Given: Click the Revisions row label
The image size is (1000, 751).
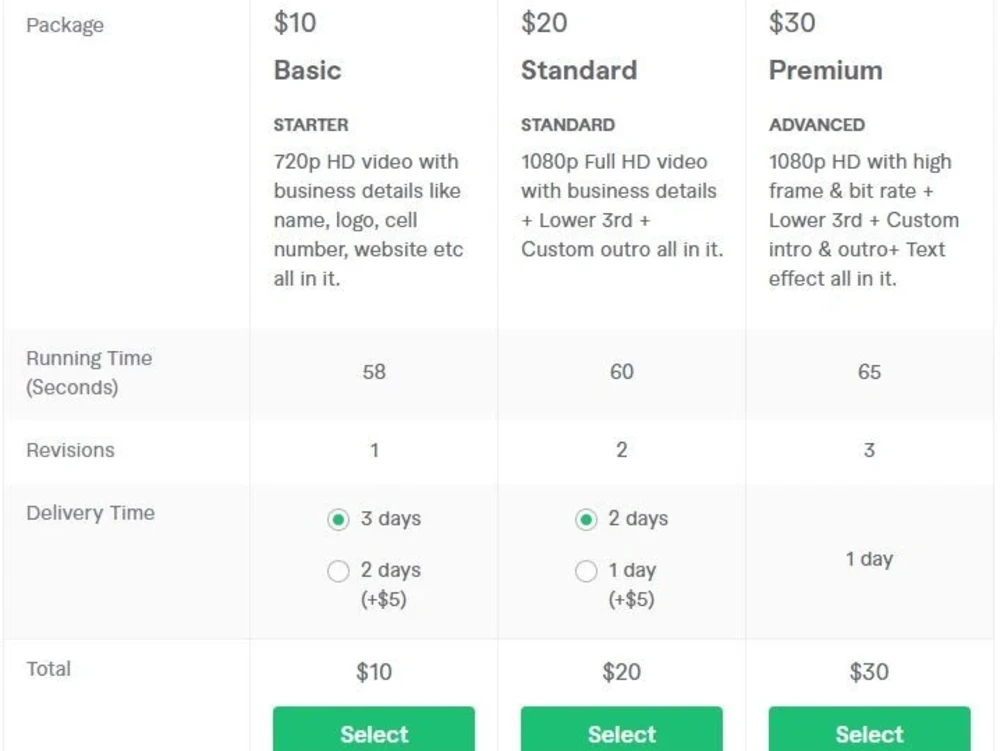Looking at the screenshot, I should click(x=70, y=450).
